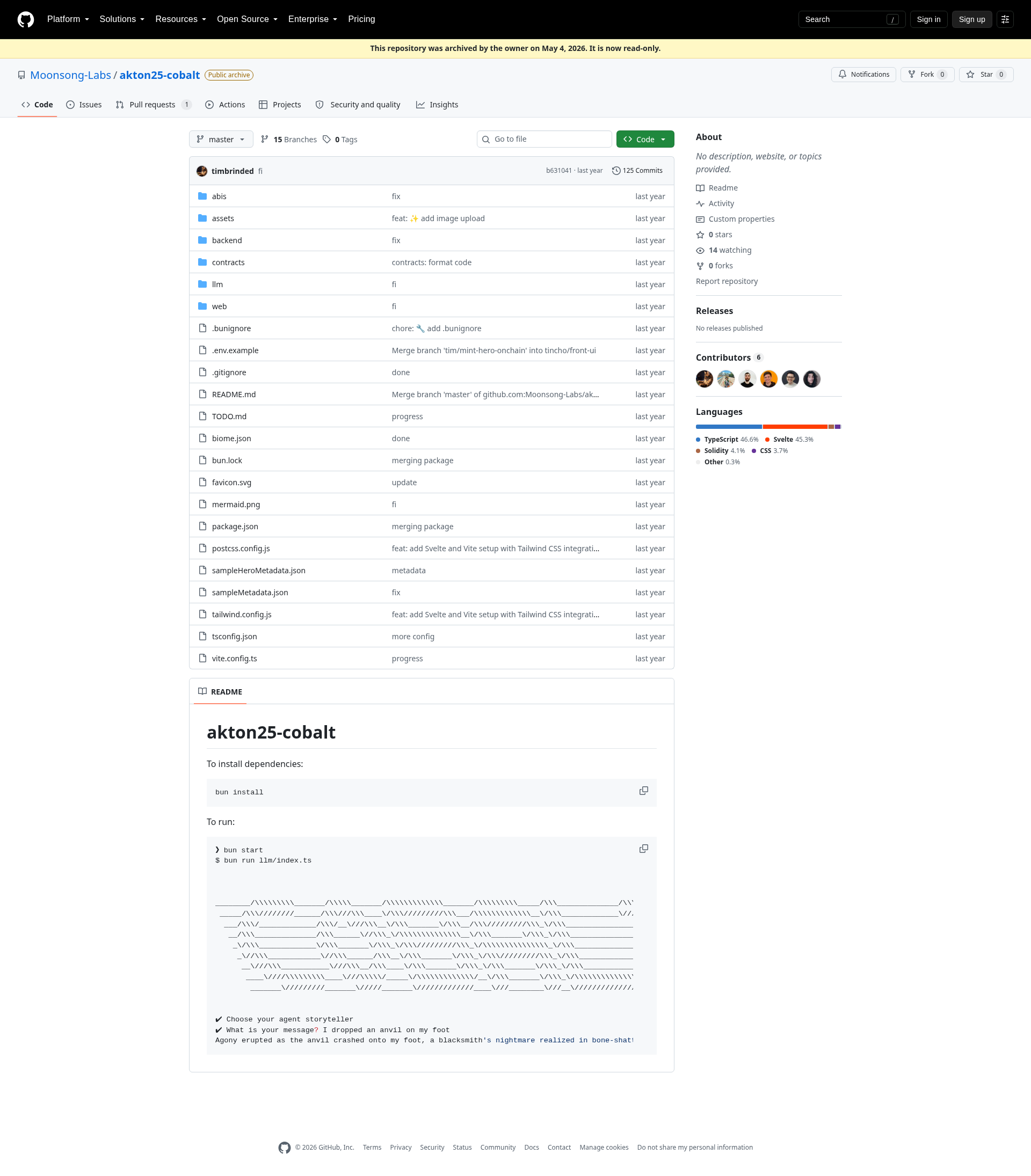Open Security and quality tab

tap(358, 105)
